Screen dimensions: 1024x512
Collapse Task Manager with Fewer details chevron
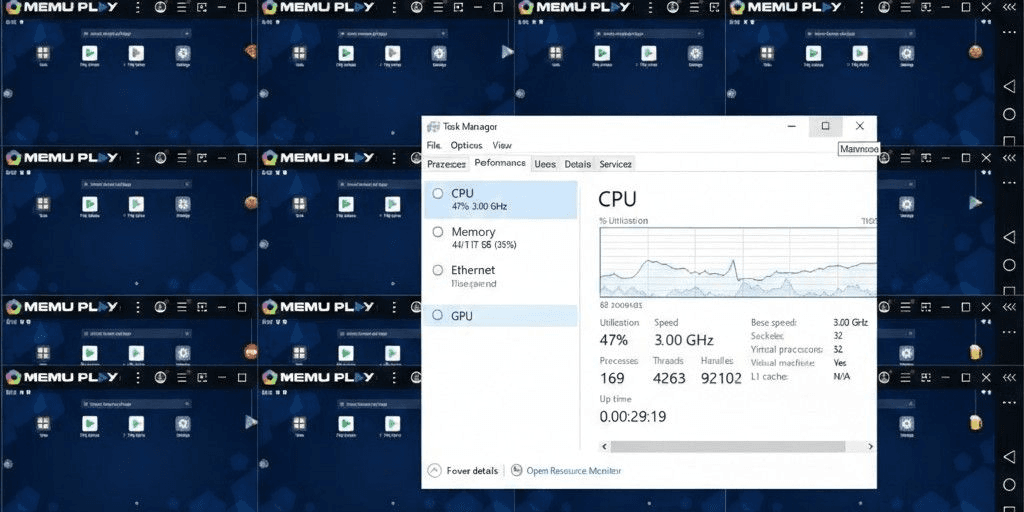434,470
